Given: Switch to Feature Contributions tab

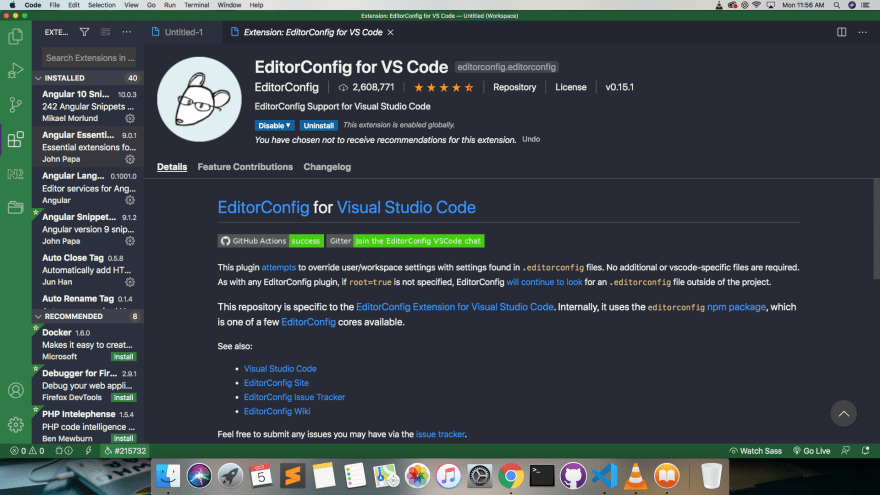Looking at the screenshot, I should pyautogui.click(x=245, y=167).
